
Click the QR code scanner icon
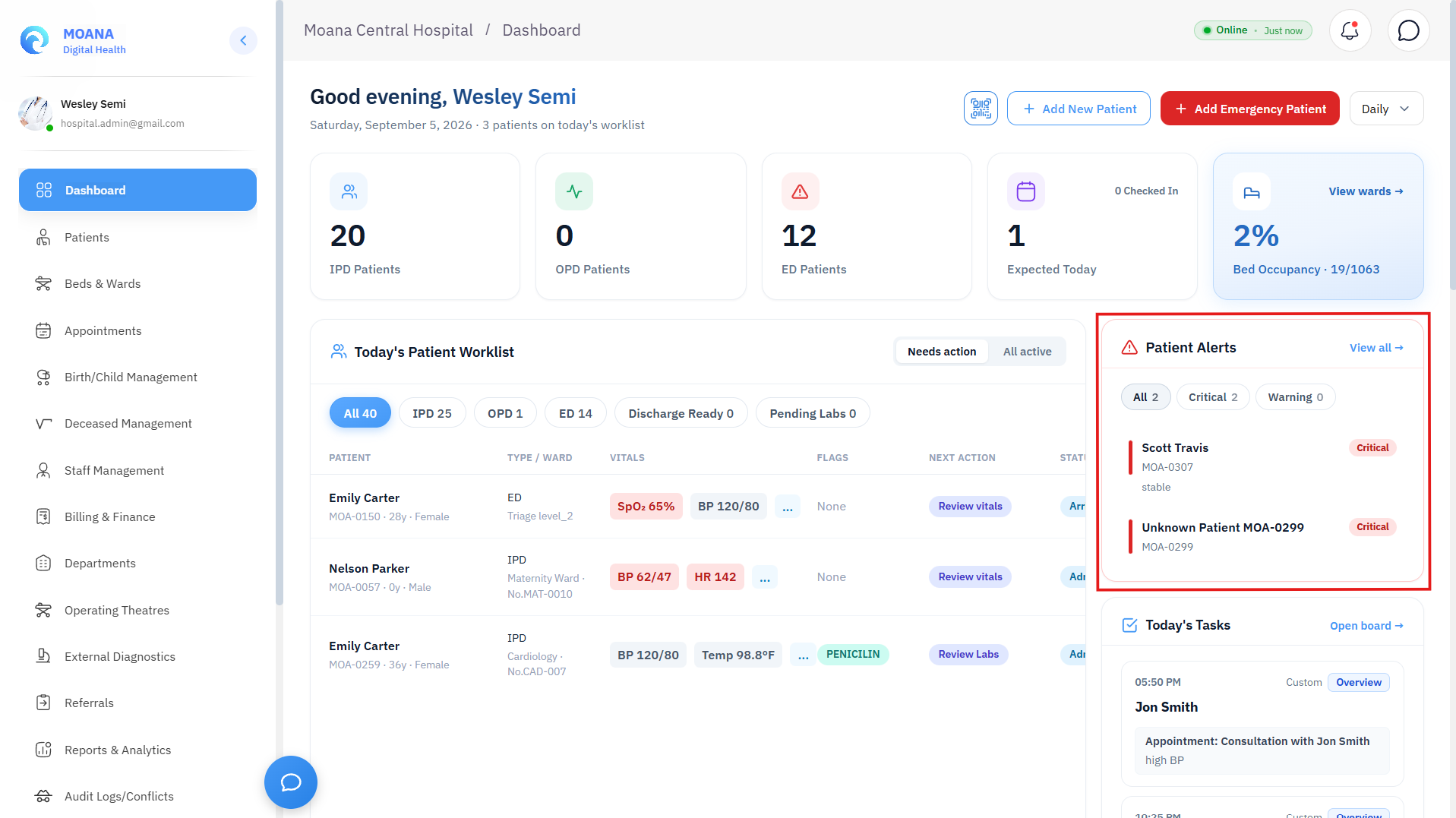[x=981, y=109]
